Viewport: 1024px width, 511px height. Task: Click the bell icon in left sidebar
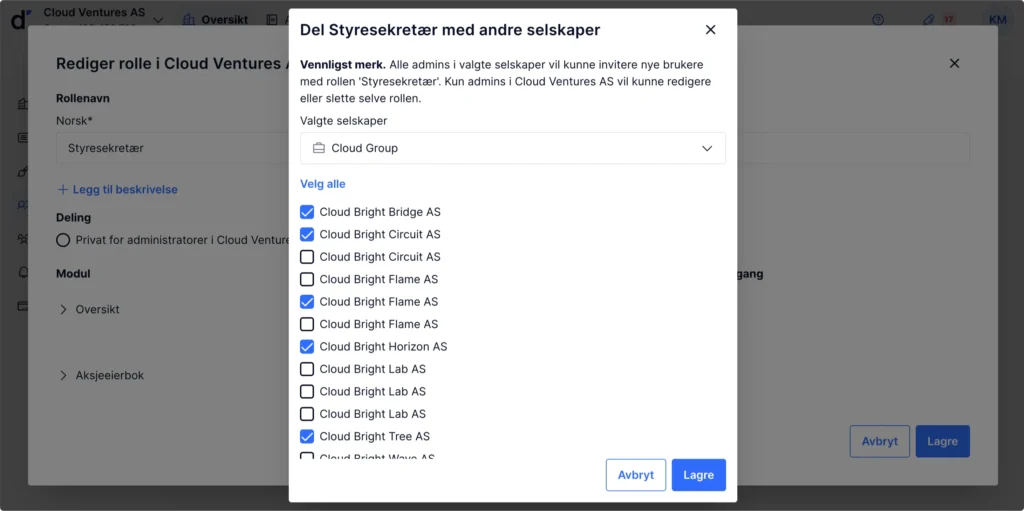[22, 272]
